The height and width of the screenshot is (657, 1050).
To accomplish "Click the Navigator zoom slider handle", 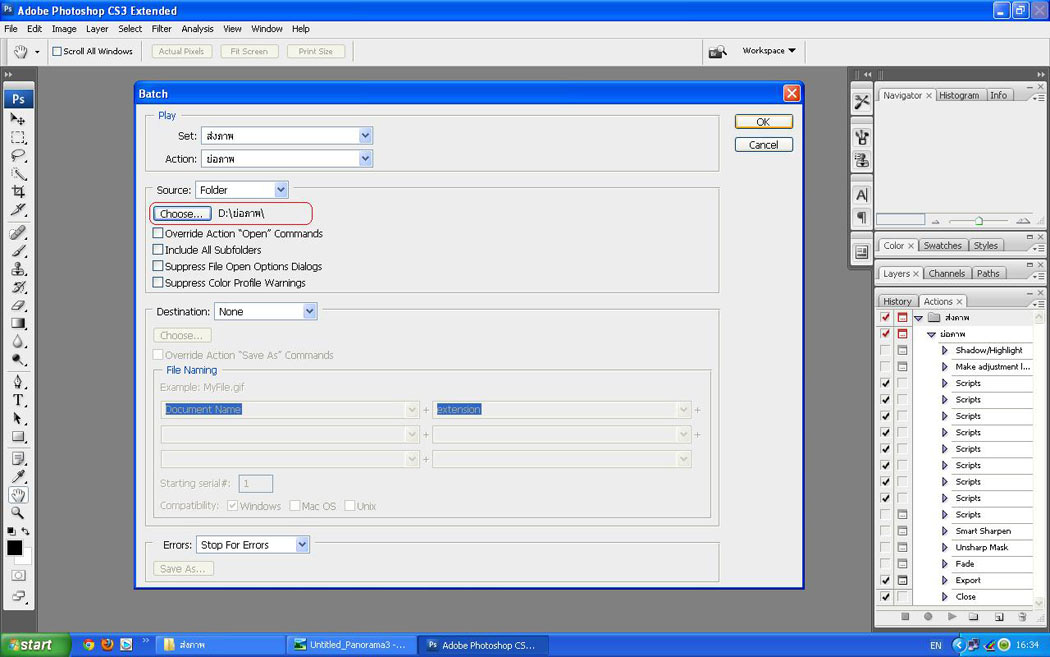I will point(978,220).
